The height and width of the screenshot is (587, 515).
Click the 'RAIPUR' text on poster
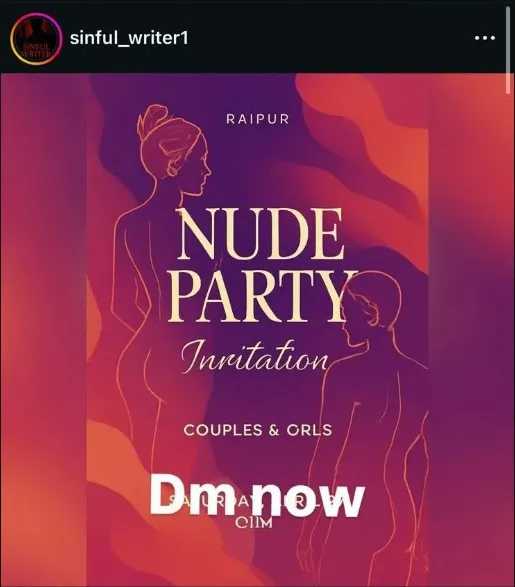(258, 119)
